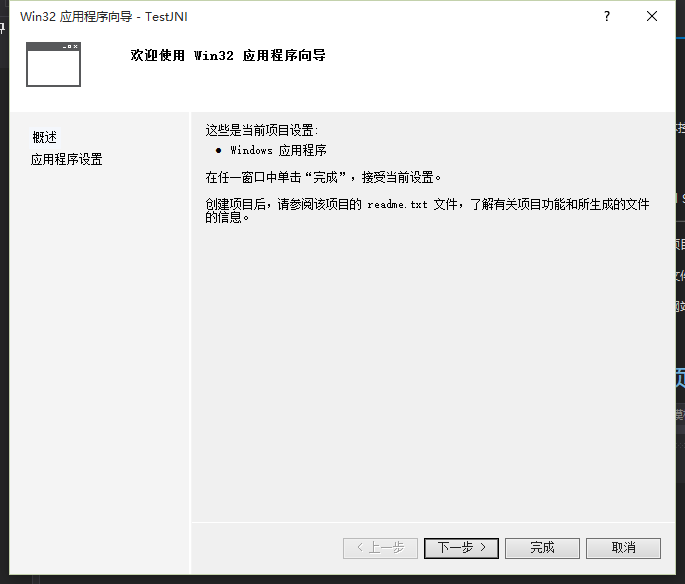
Task: Close the Win32 应用程序向导 dialog
Action: 652,16
